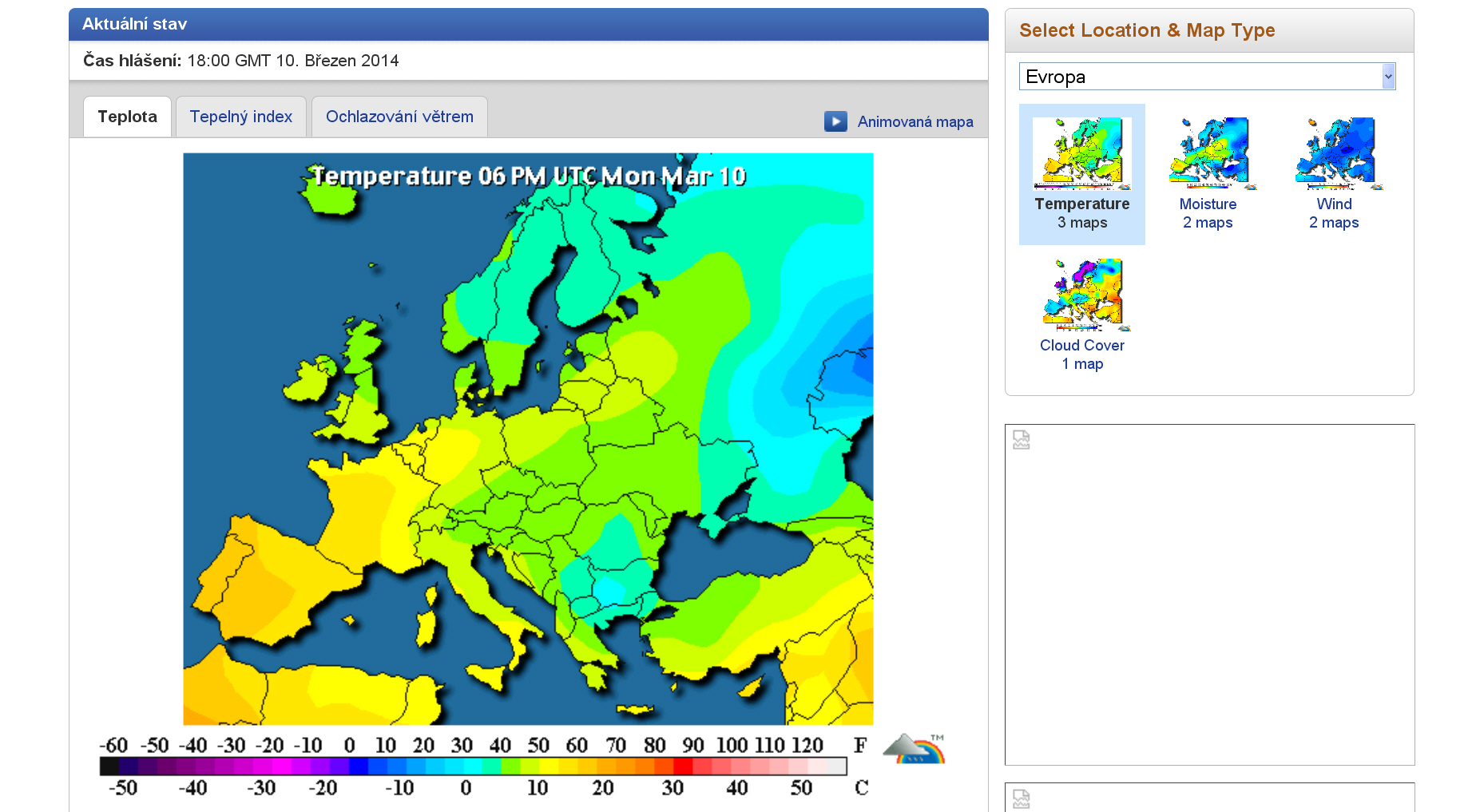Click the Moisture 2 maps link
Viewport: 1484px width, 812px height.
coord(1208,213)
